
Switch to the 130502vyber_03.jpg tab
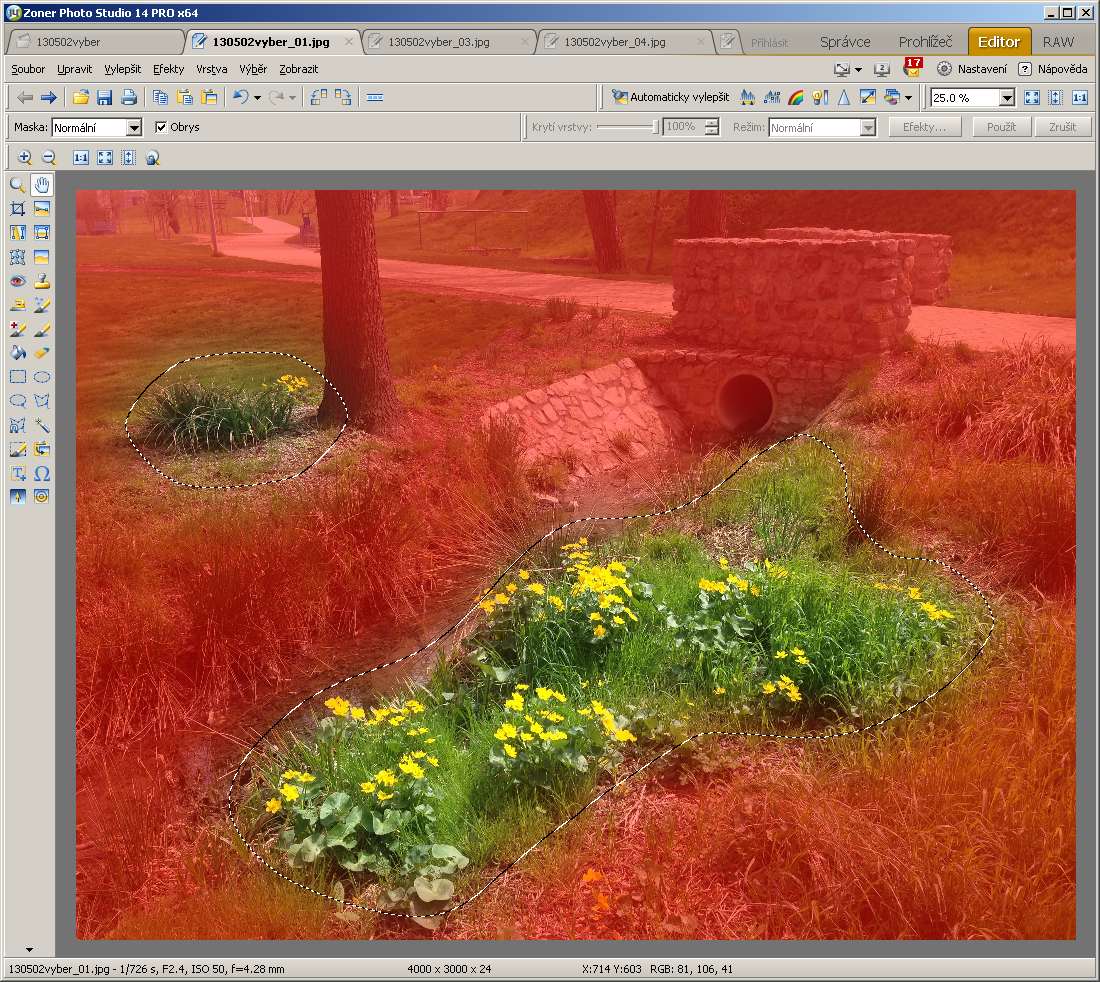tap(438, 42)
